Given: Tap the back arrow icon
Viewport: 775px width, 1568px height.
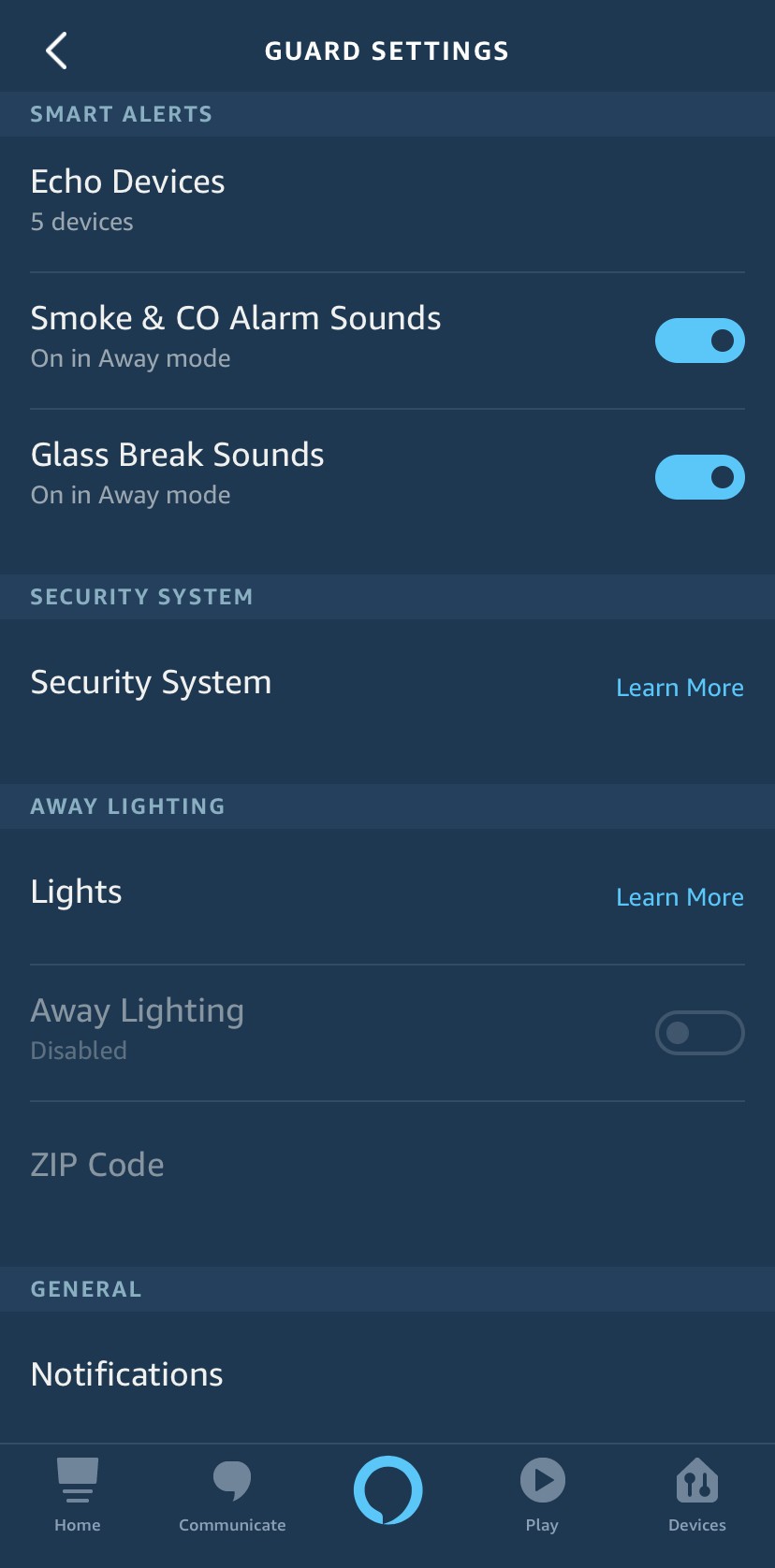Looking at the screenshot, I should click(x=56, y=51).
